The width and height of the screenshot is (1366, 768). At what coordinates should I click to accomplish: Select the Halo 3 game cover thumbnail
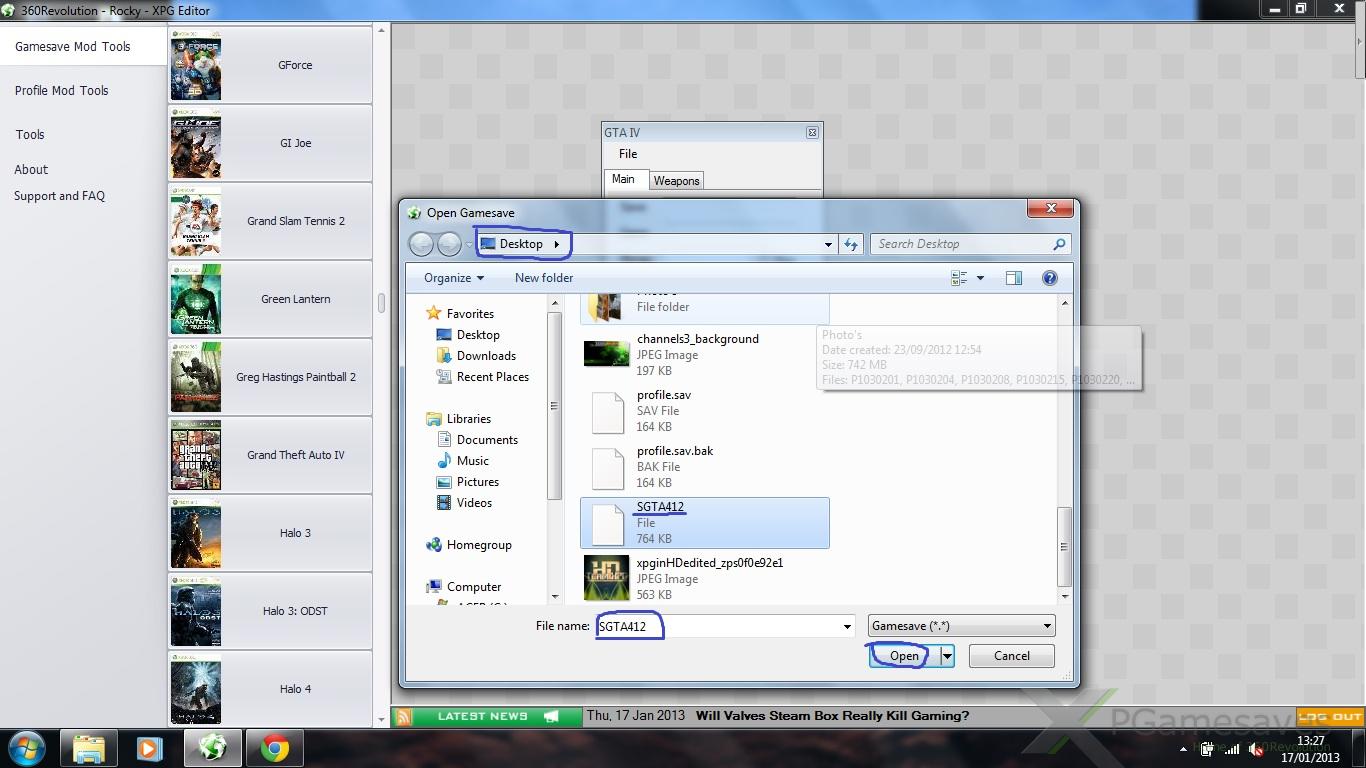(195, 533)
